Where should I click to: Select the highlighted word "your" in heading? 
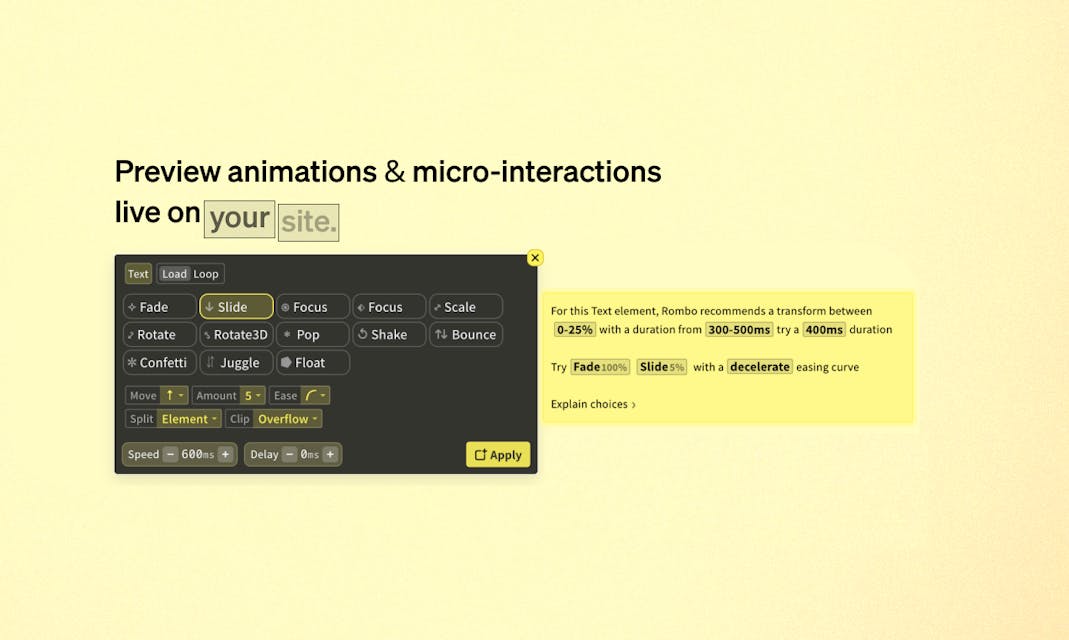click(239, 219)
